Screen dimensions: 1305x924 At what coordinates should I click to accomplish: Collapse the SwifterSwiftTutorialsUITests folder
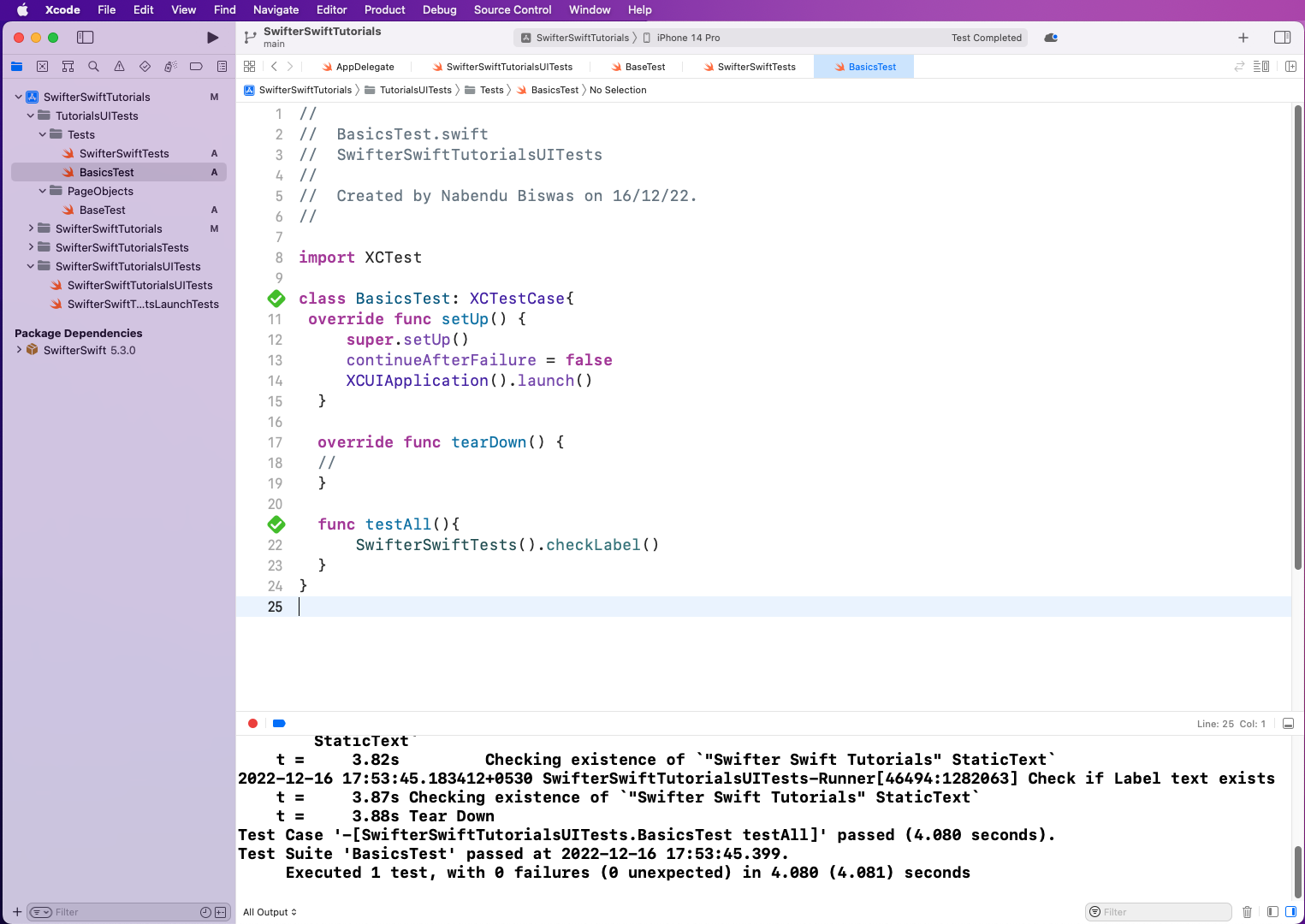pos(31,266)
